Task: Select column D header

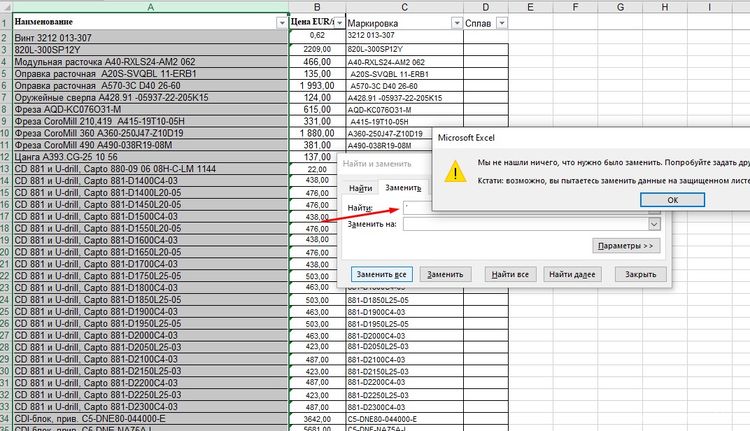Action: 486,7
